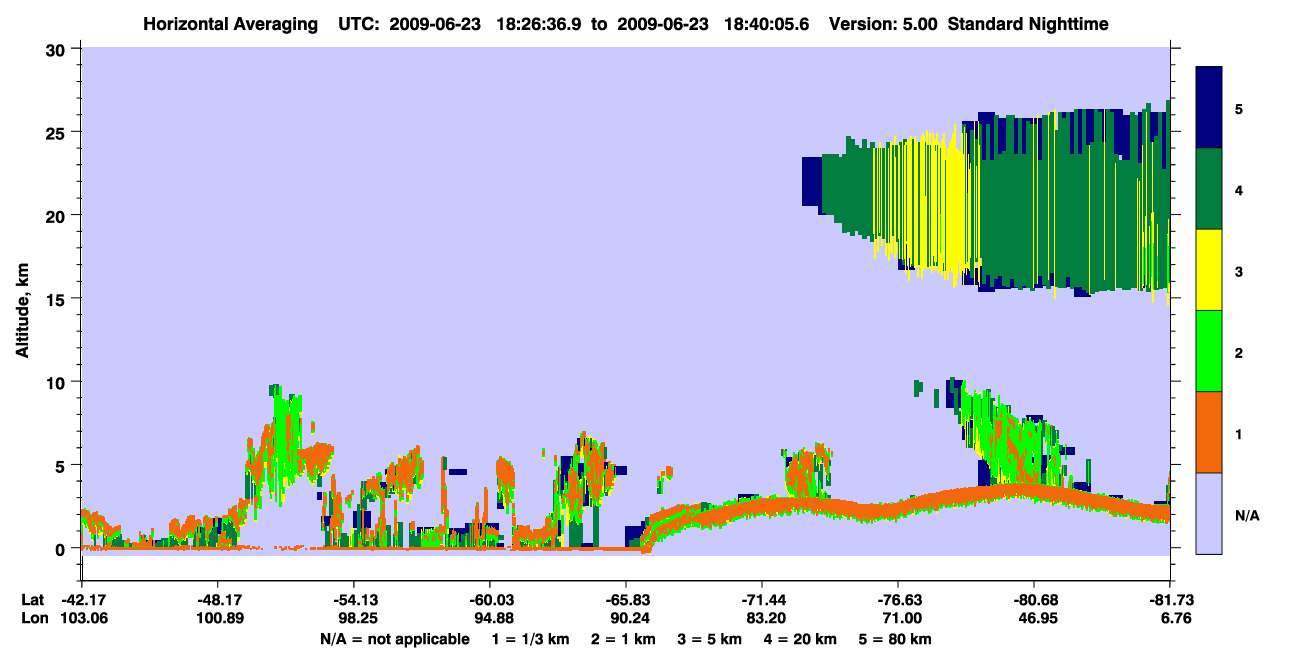Click the legend text '3 = 5 km'
This screenshot has width=1300, height=667.
point(711,639)
